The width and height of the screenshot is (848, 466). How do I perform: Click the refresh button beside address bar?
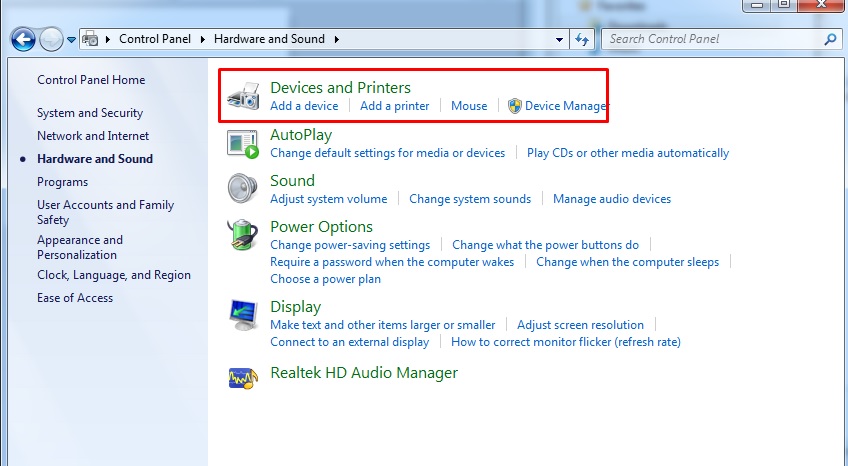point(582,39)
